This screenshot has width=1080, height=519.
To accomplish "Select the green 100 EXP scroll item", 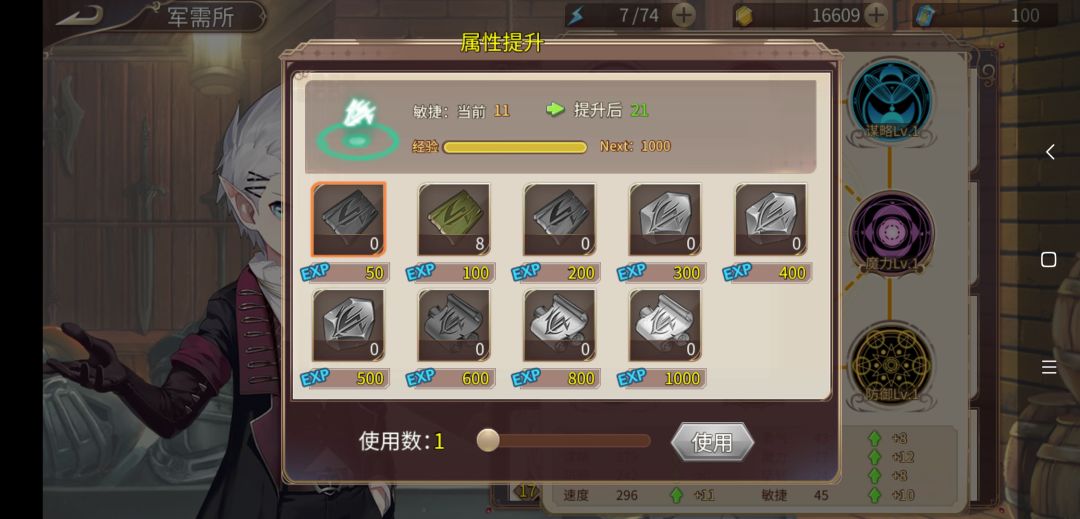I will coord(454,220).
